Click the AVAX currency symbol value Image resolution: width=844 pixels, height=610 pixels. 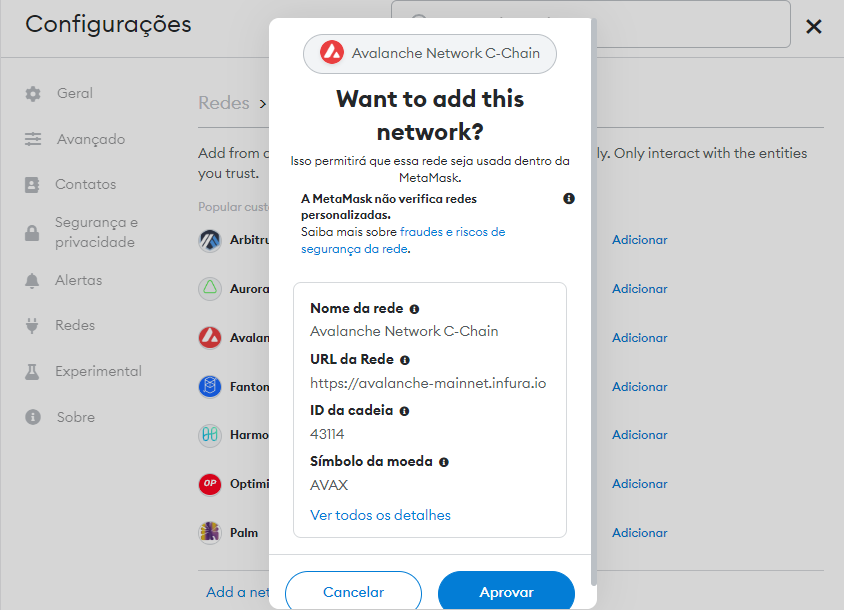pos(329,485)
